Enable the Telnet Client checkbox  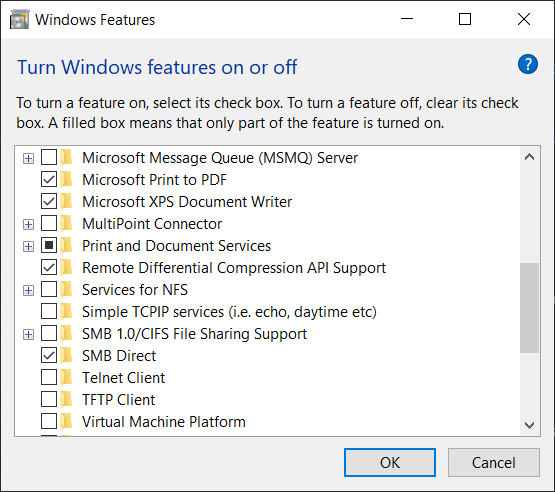point(49,377)
